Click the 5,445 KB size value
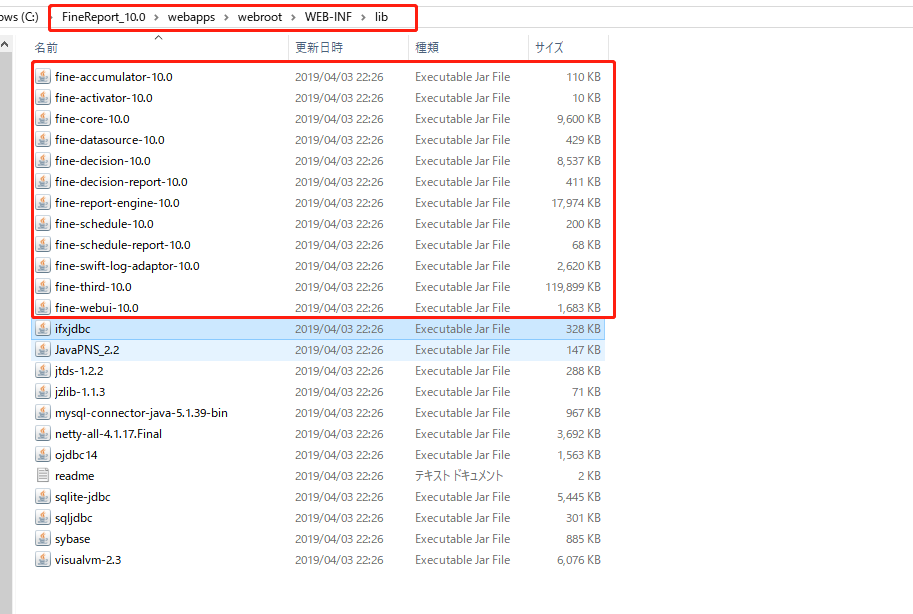The width and height of the screenshot is (913, 614). [x=579, y=497]
